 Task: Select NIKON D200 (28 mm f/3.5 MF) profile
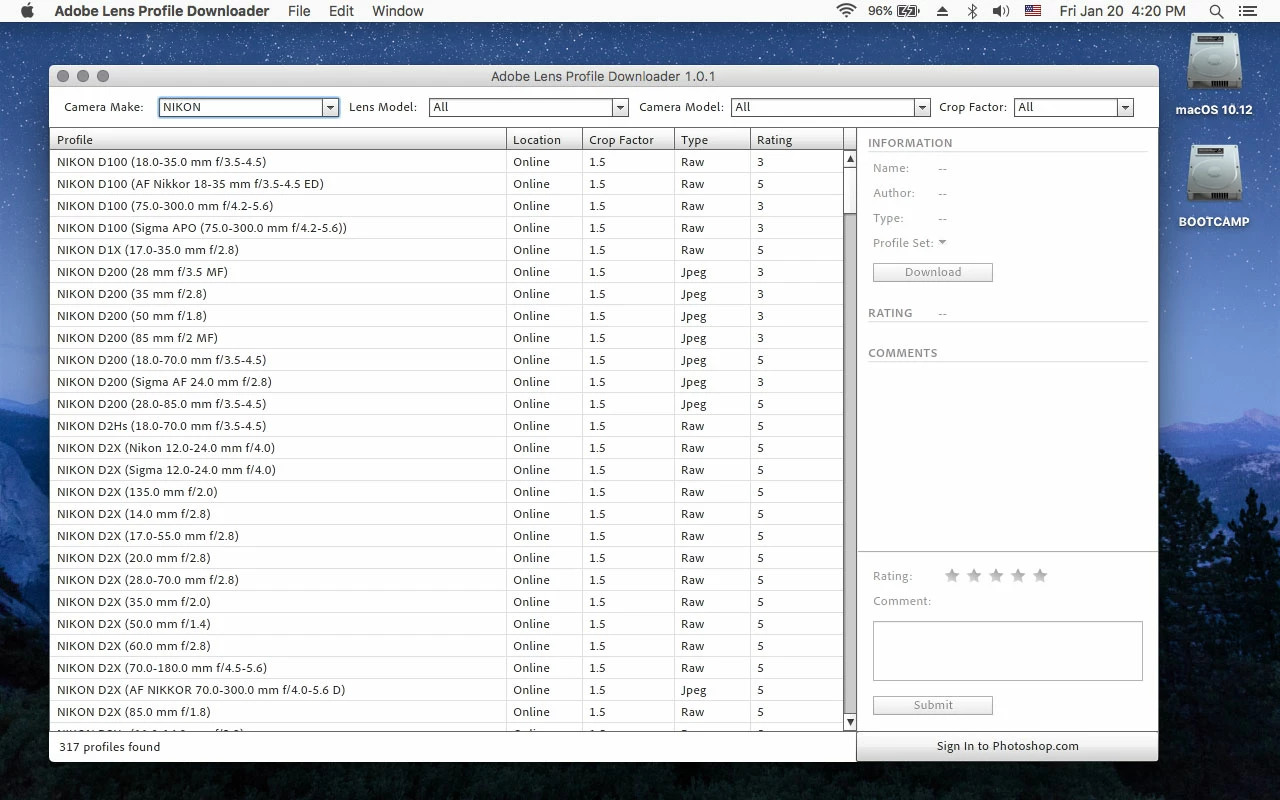point(446,272)
